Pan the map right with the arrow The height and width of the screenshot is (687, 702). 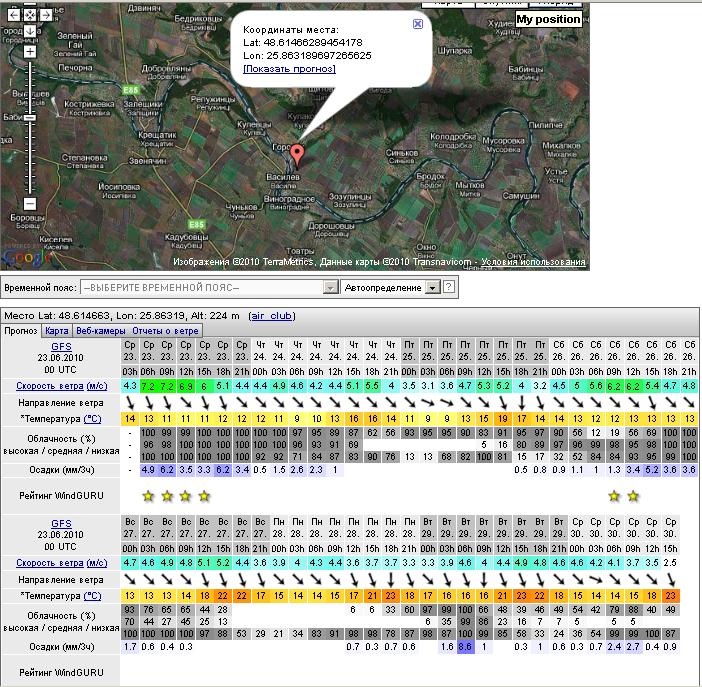coord(47,15)
